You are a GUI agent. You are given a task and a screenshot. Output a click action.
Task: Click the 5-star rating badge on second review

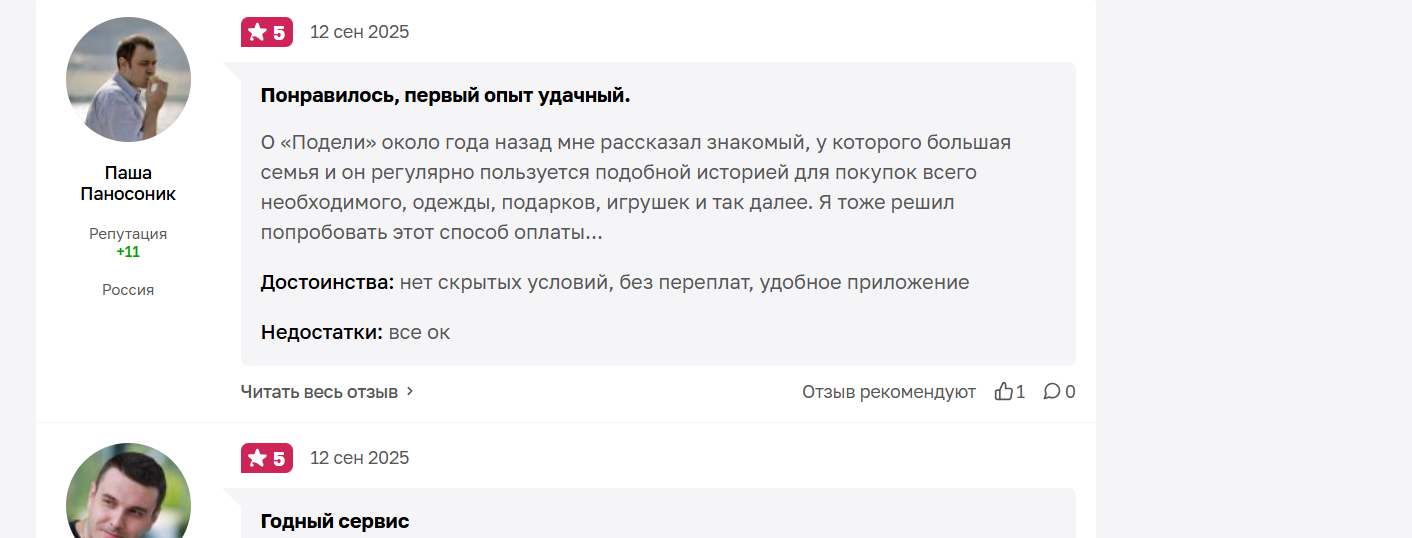(267, 458)
